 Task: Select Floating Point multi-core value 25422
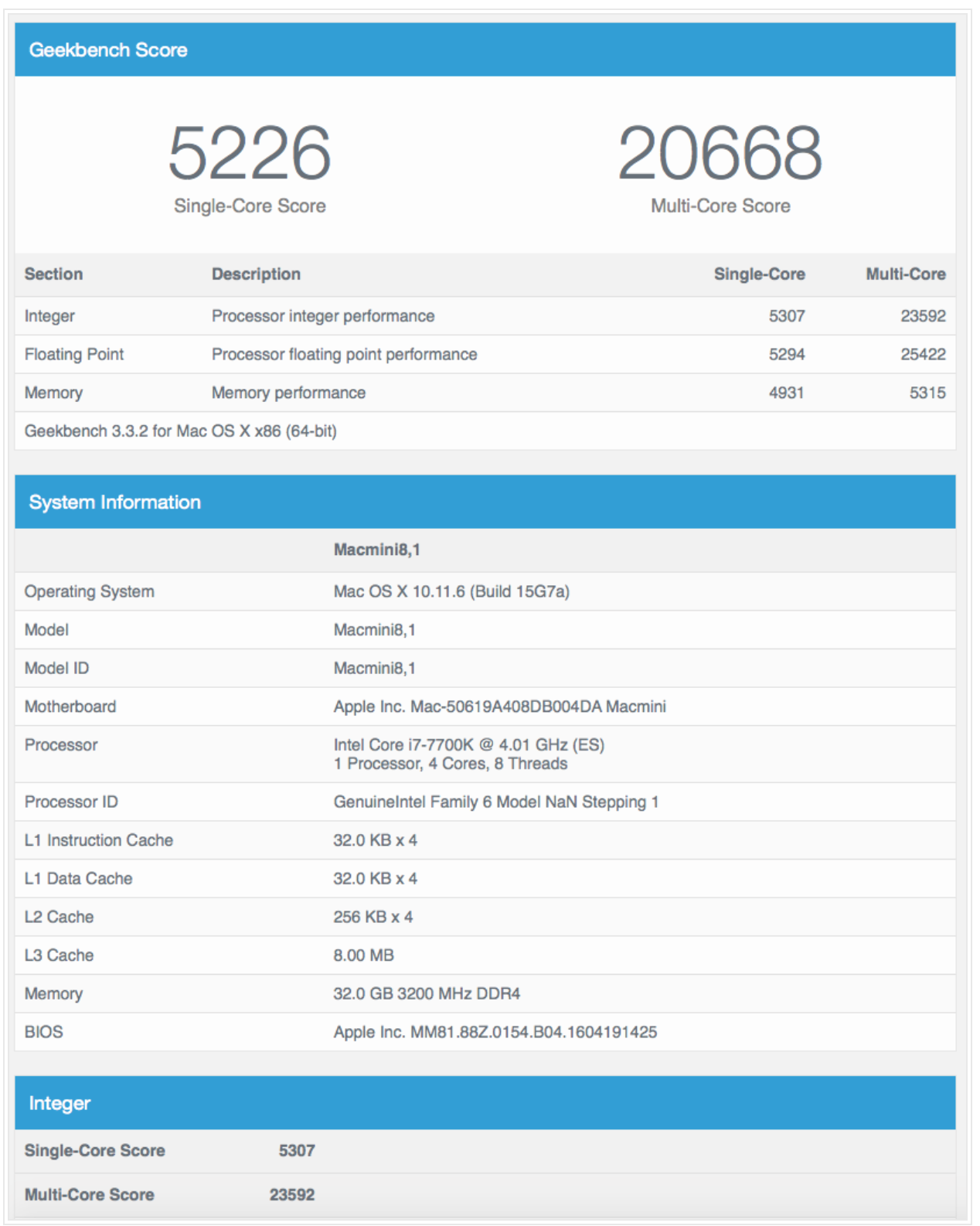tap(923, 354)
